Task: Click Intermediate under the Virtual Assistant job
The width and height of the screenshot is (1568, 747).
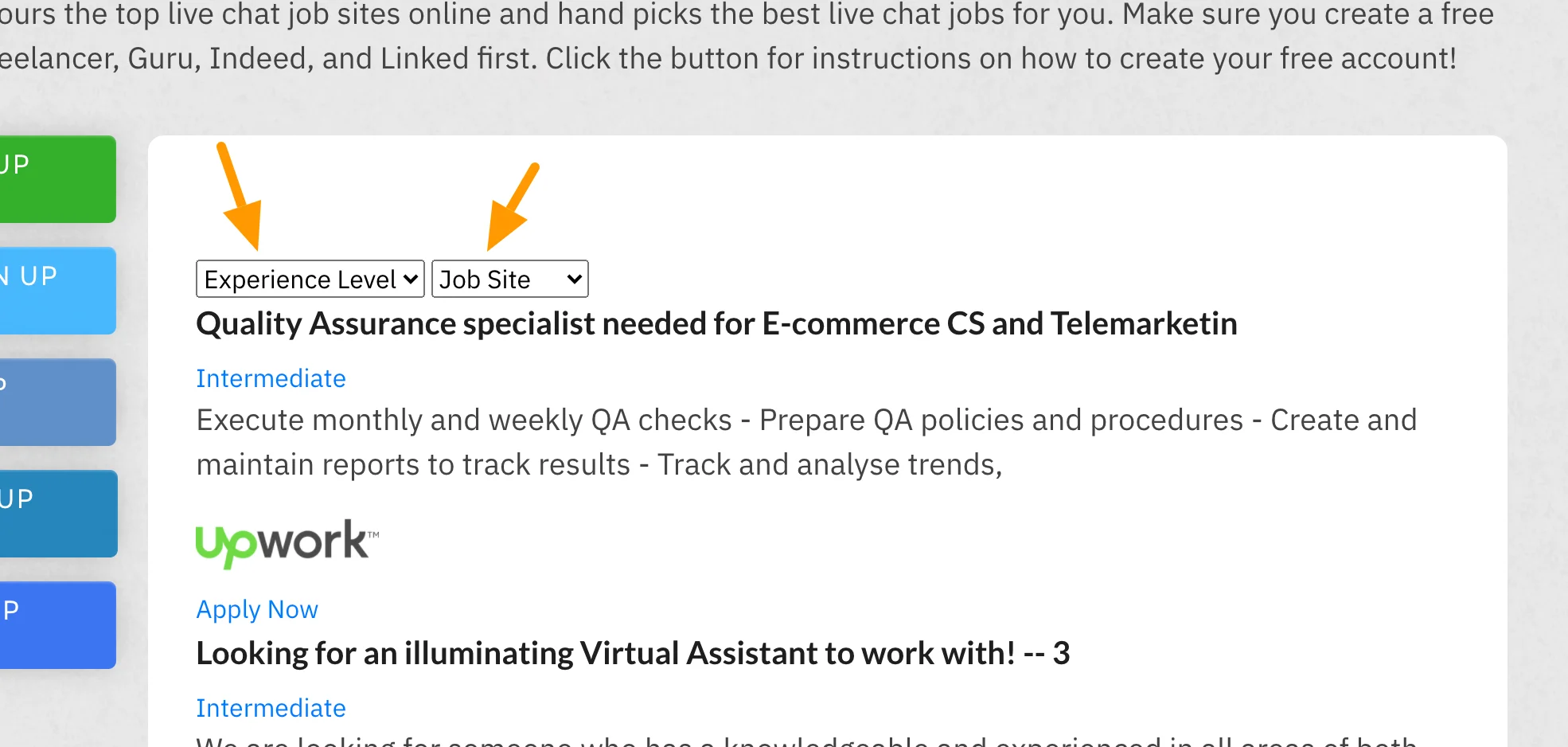Action: pos(271,708)
